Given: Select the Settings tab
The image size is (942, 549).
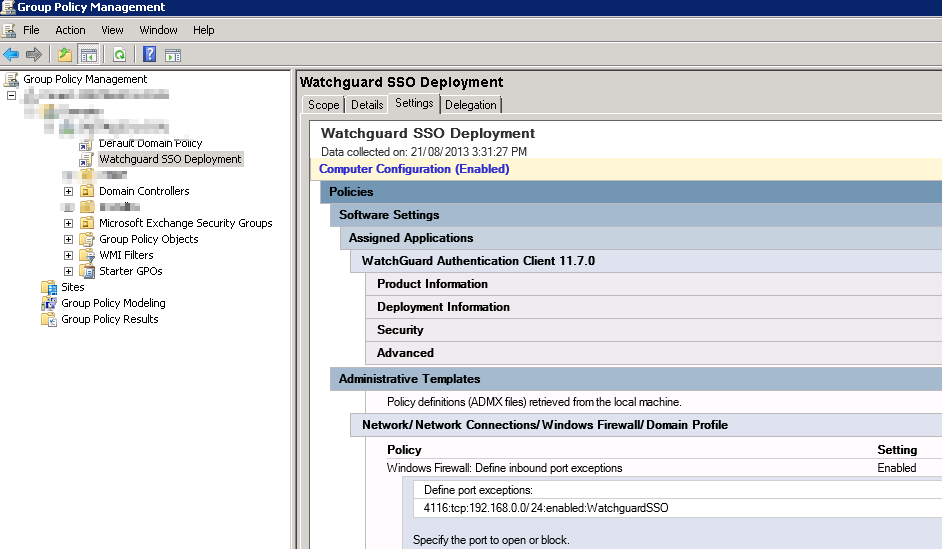Looking at the screenshot, I should coord(414,103).
